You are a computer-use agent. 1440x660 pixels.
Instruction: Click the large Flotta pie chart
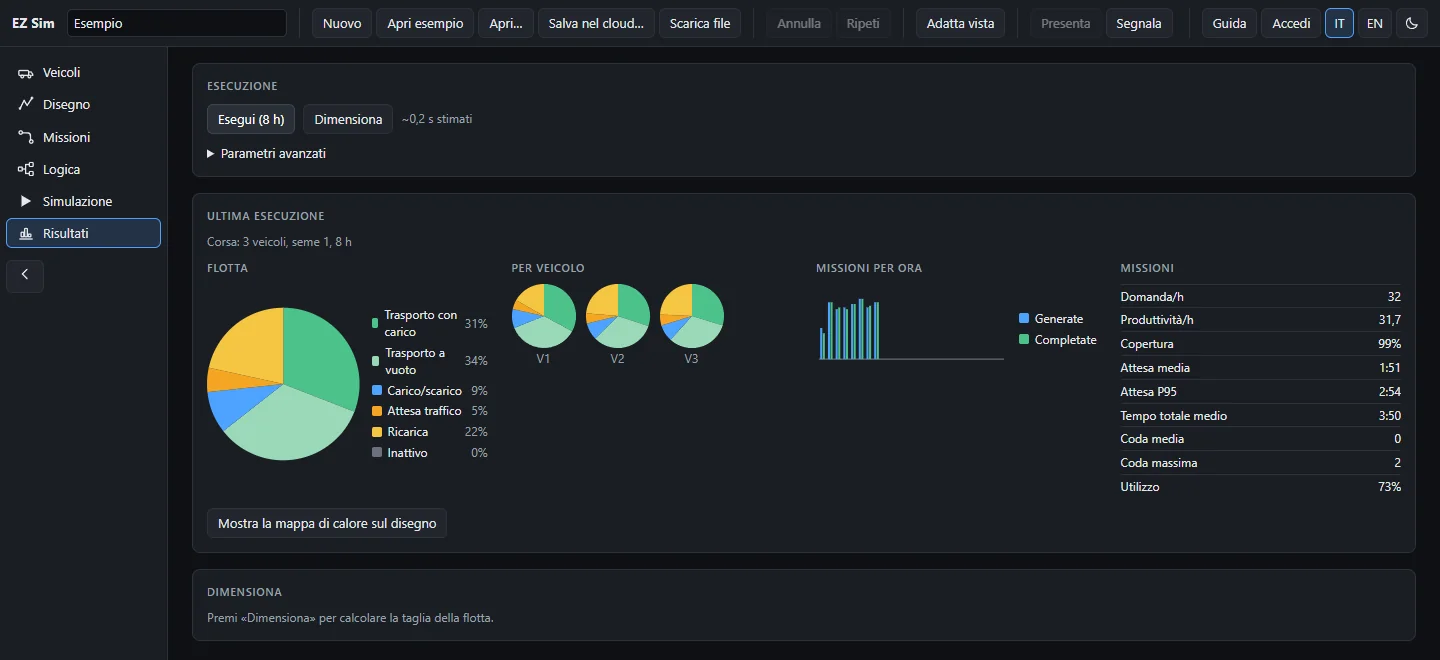[283, 384]
